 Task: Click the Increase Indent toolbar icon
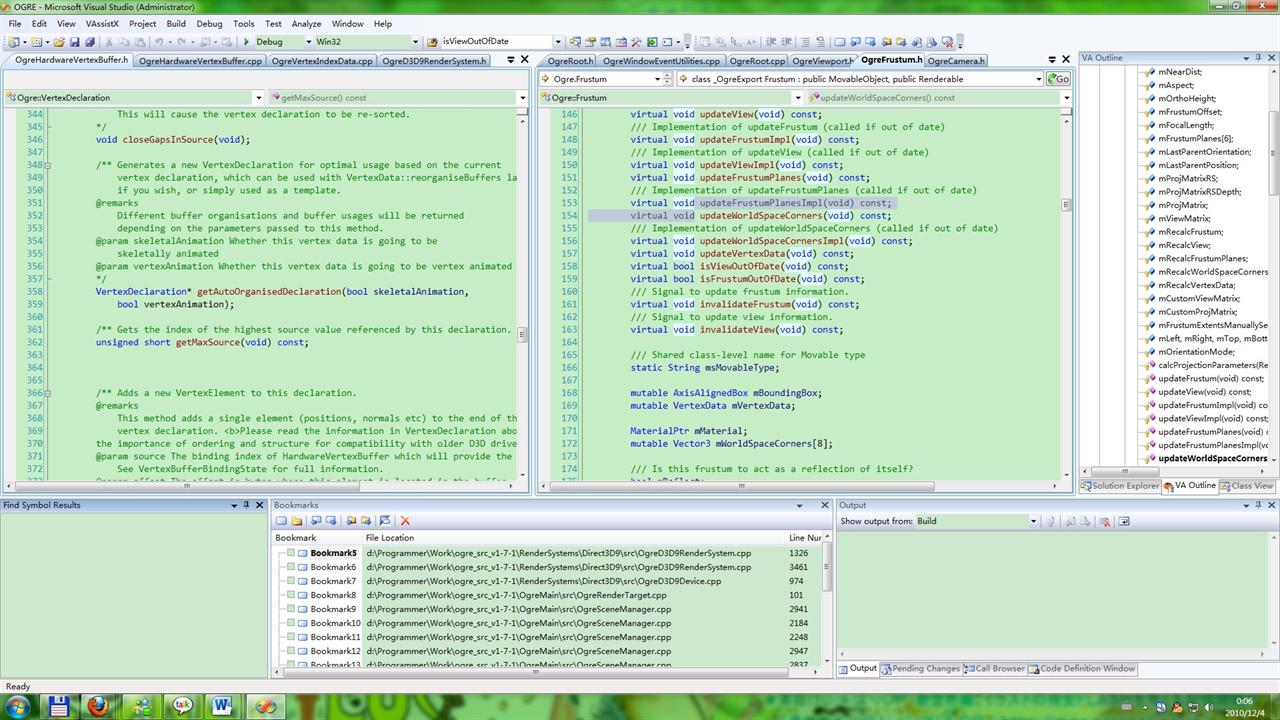click(x=786, y=42)
